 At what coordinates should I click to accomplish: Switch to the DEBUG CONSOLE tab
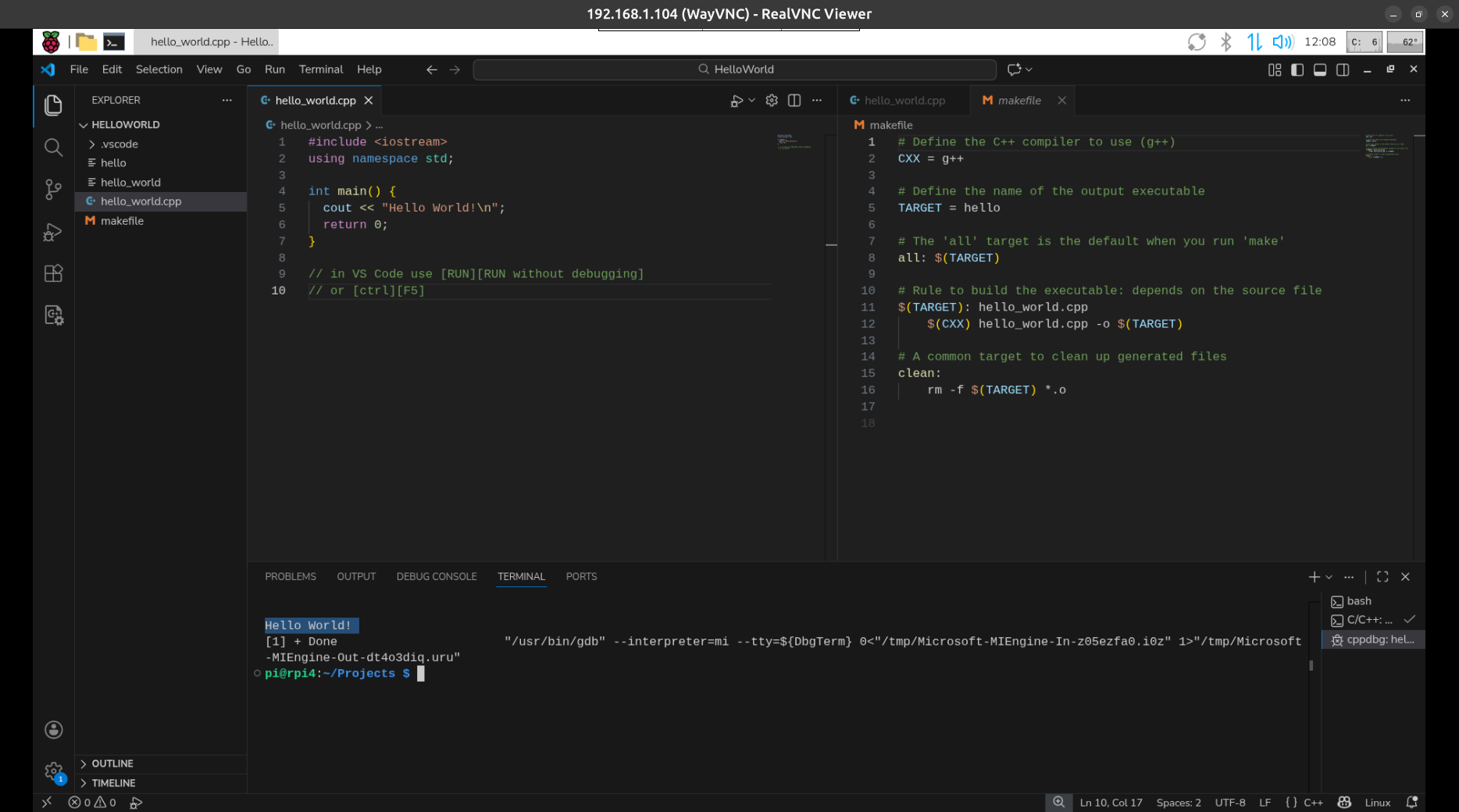[436, 577]
